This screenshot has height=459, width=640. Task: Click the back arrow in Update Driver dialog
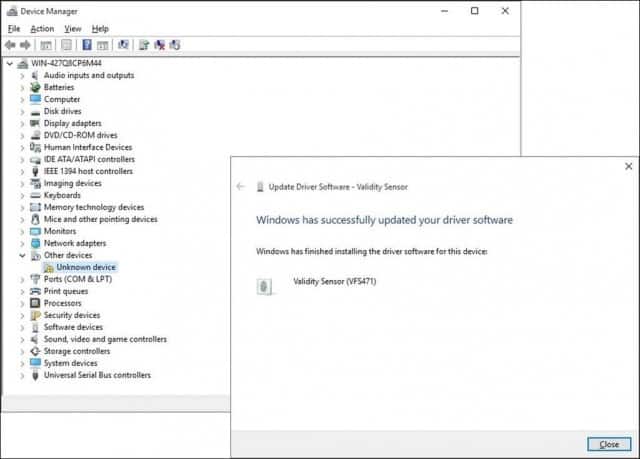240,186
